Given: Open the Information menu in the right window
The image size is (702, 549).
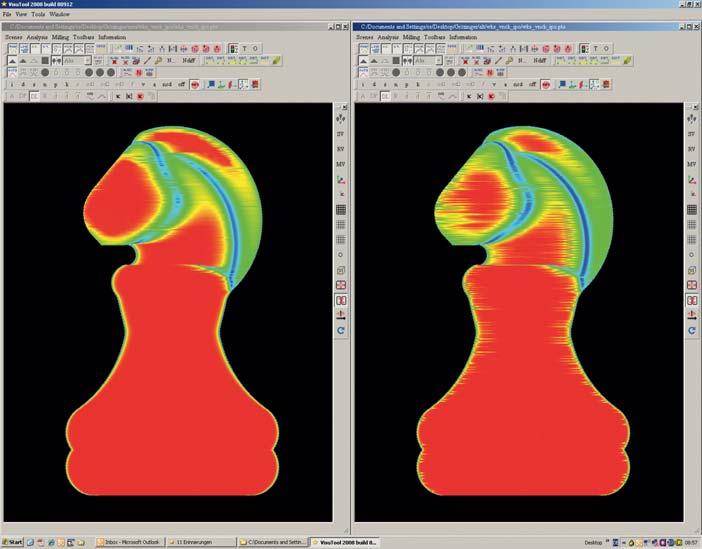Looking at the screenshot, I should coord(463,37).
